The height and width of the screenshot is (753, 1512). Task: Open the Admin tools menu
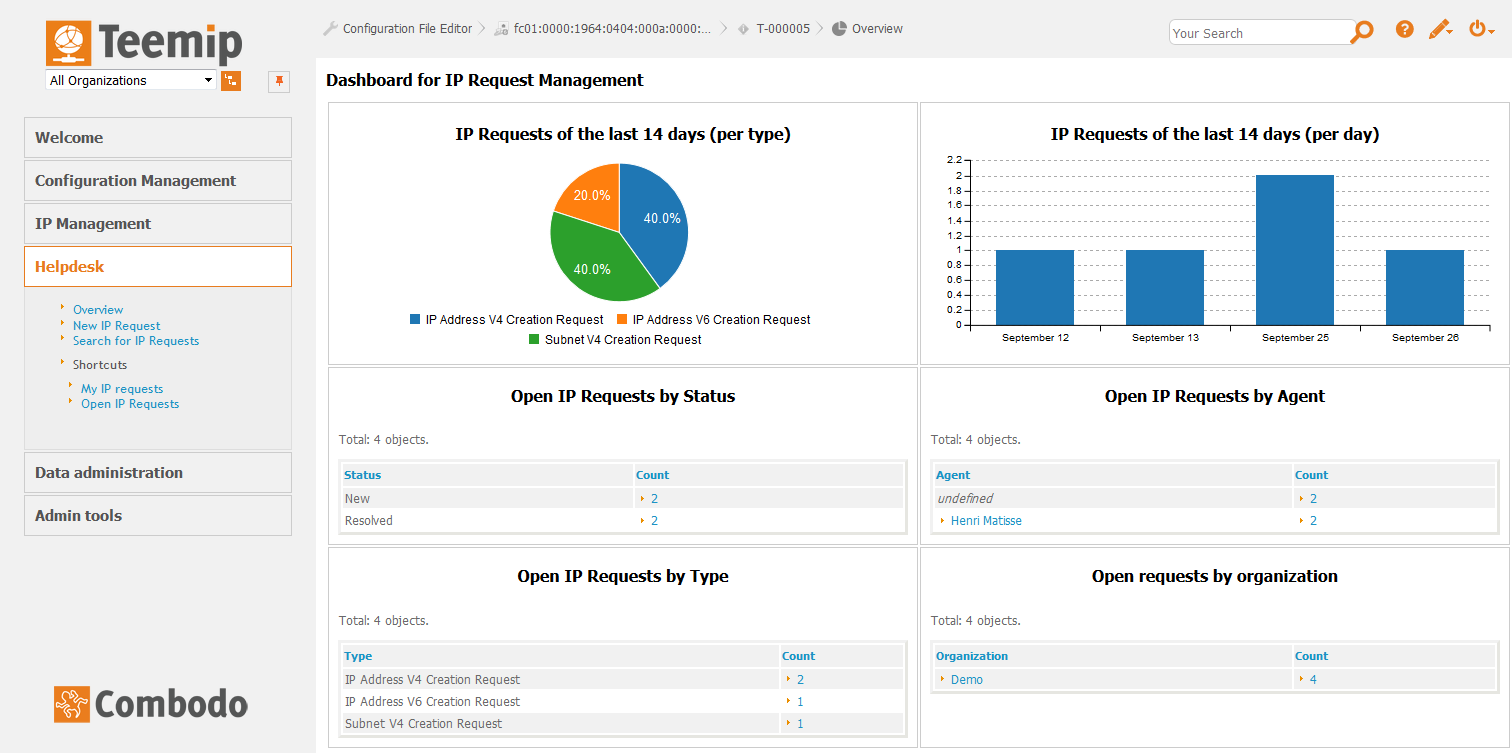tap(157, 516)
